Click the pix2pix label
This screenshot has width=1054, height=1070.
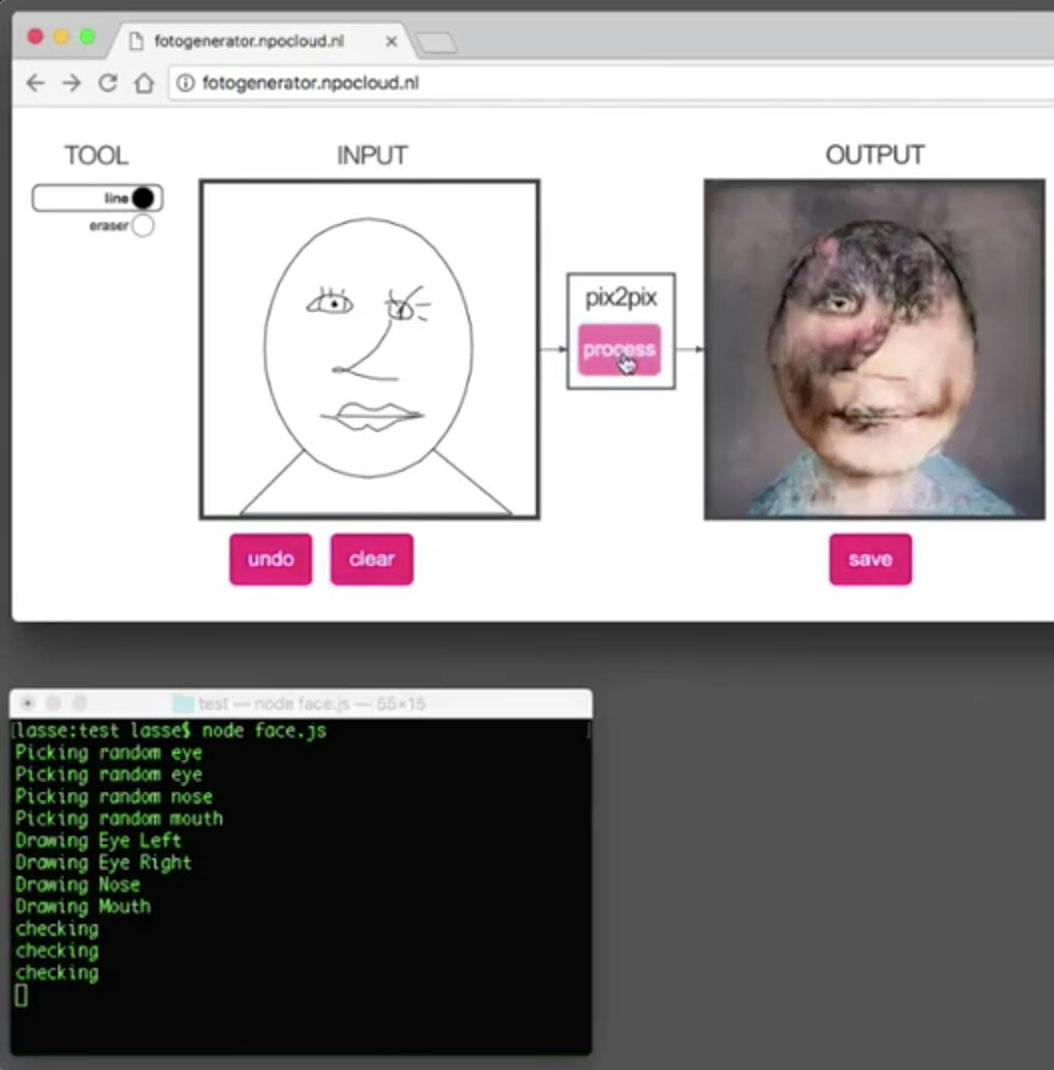621,298
